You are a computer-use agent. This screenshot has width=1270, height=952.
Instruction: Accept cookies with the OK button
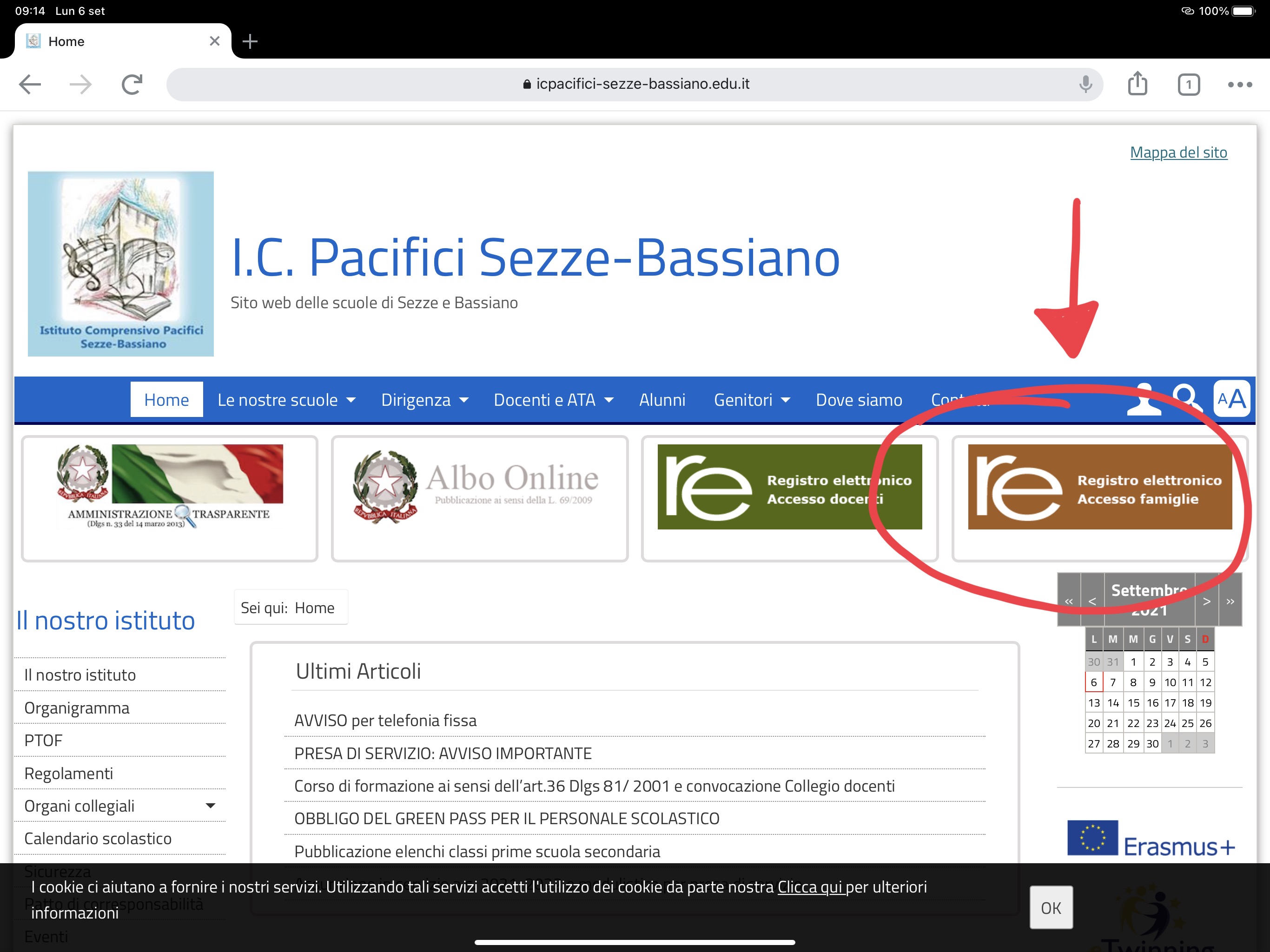point(1051,907)
